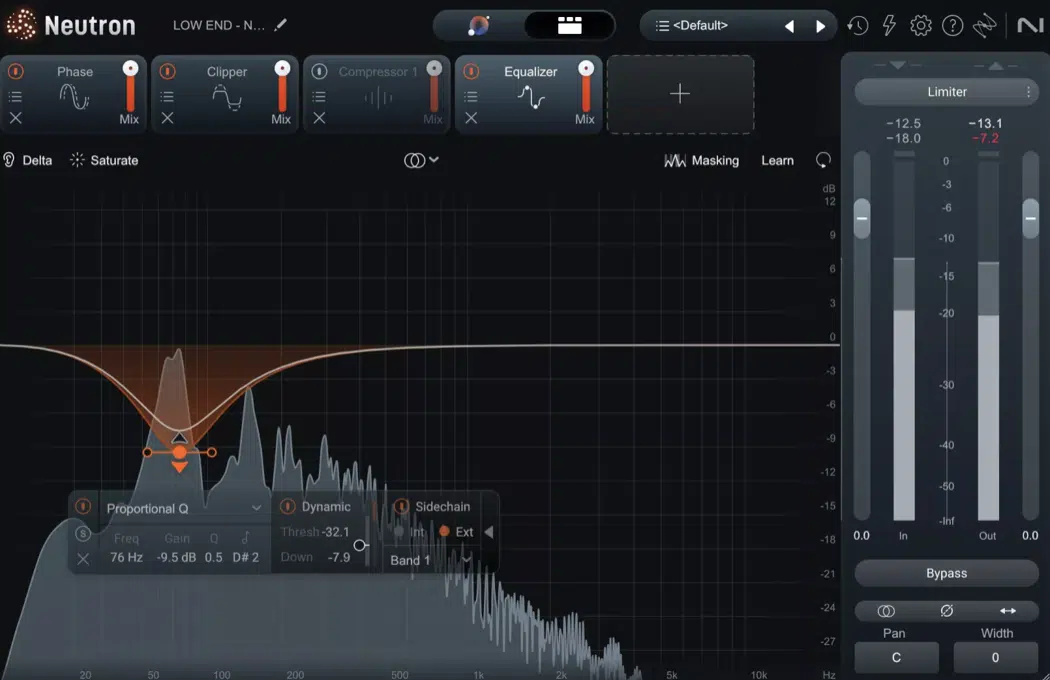The image size is (1050, 680).
Task: Edit the preset name with the pencil icon
Action: pos(281,25)
